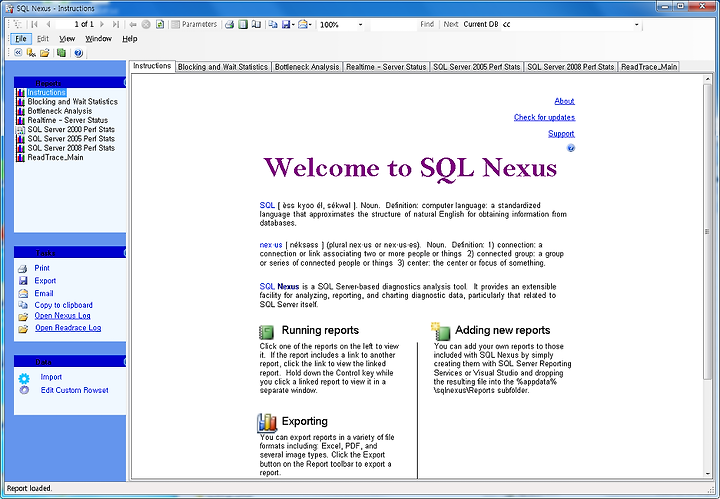Screen dimensions: 720x499
Task: Select SQL Server 2008 Perf Stats in sidebar
Action: [71, 147]
